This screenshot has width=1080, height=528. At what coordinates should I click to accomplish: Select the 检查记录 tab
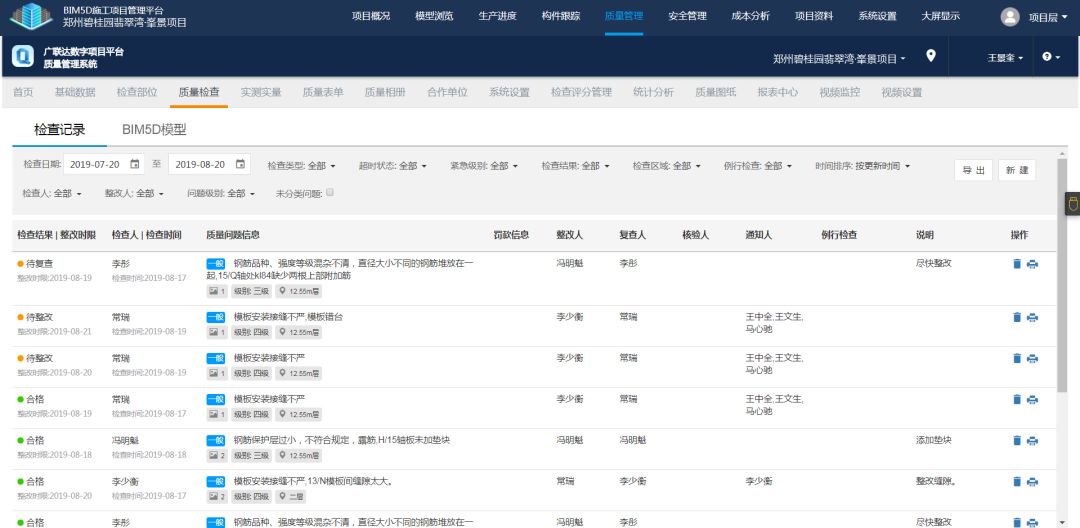(x=60, y=130)
